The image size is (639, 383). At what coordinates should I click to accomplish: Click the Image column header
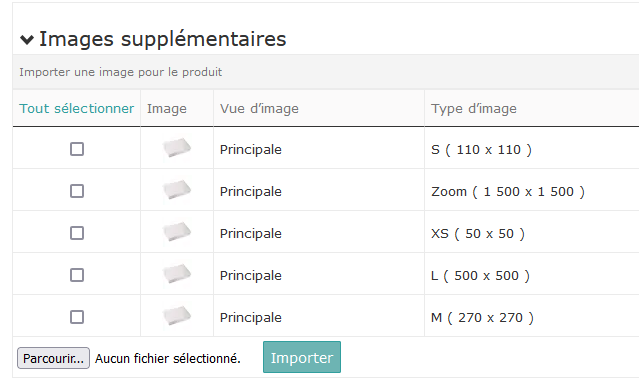click(x=167, y=109)
